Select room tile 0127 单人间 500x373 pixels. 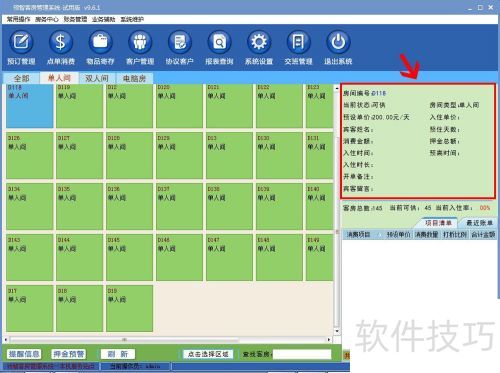coord(79,156)
